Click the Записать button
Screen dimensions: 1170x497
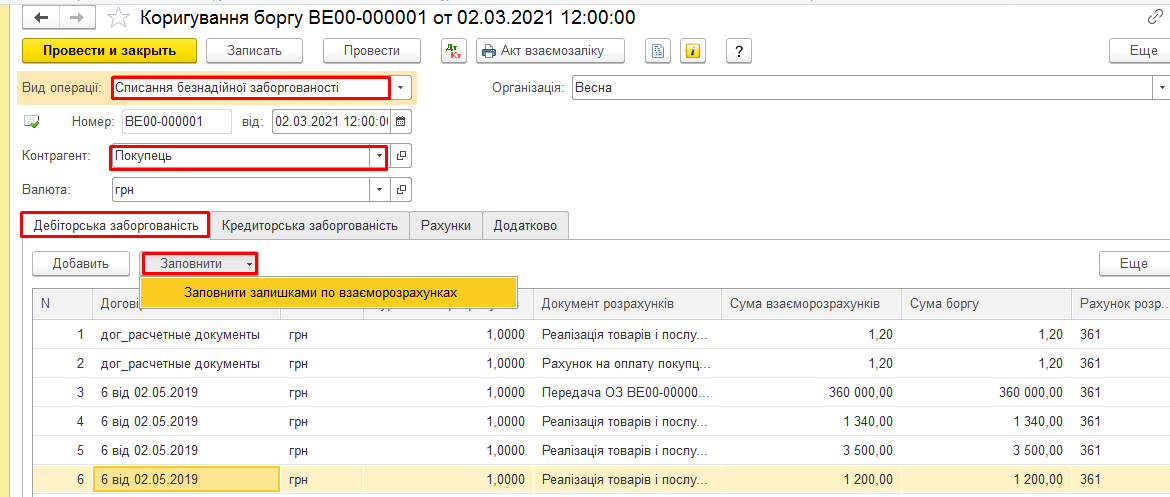pyautogui.click(x=254, y=51)
